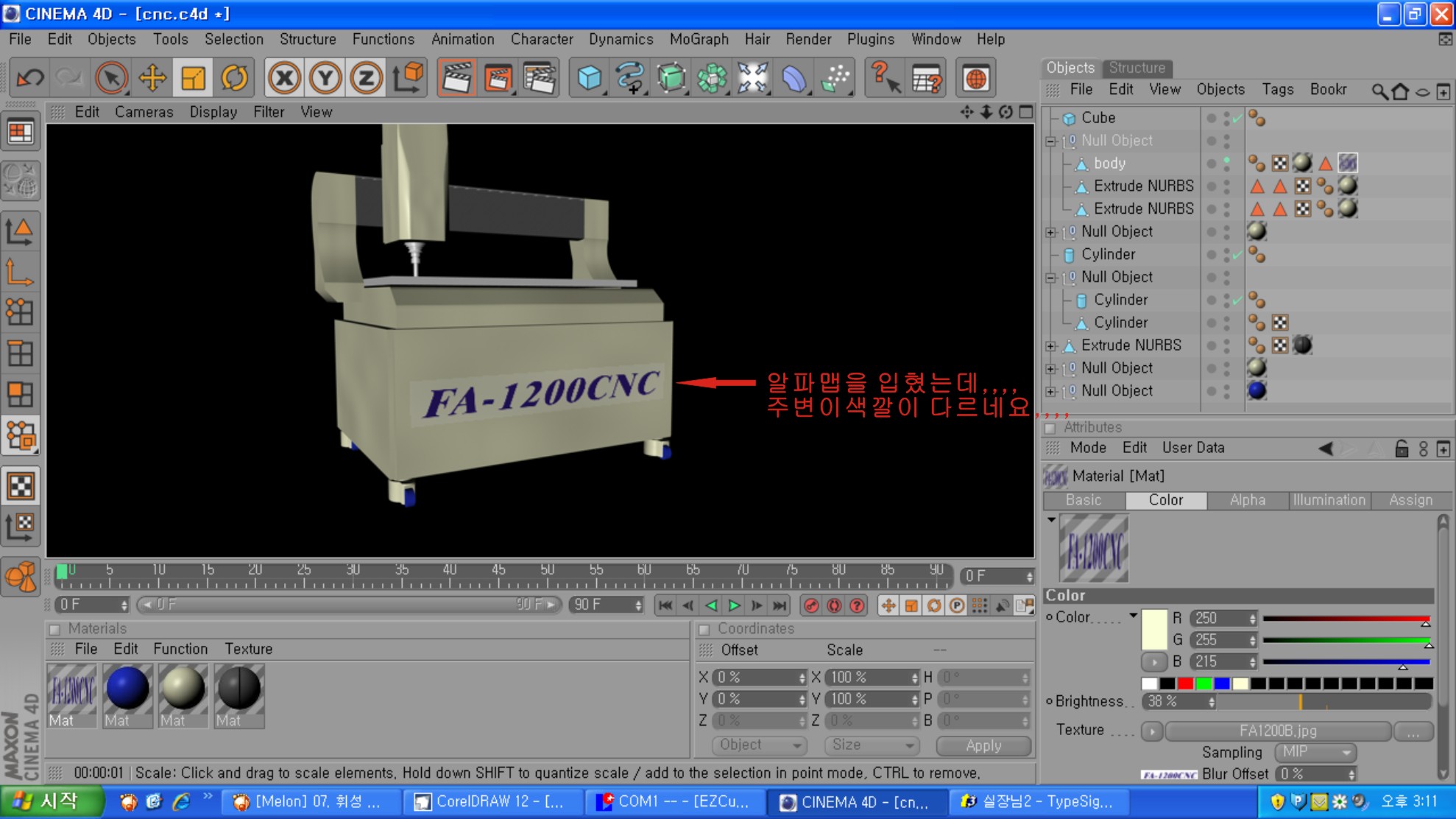The image size is (1456, 819).
Task: Open Render Settings icon
Action: pyautogui.click(x=539, y=78)
